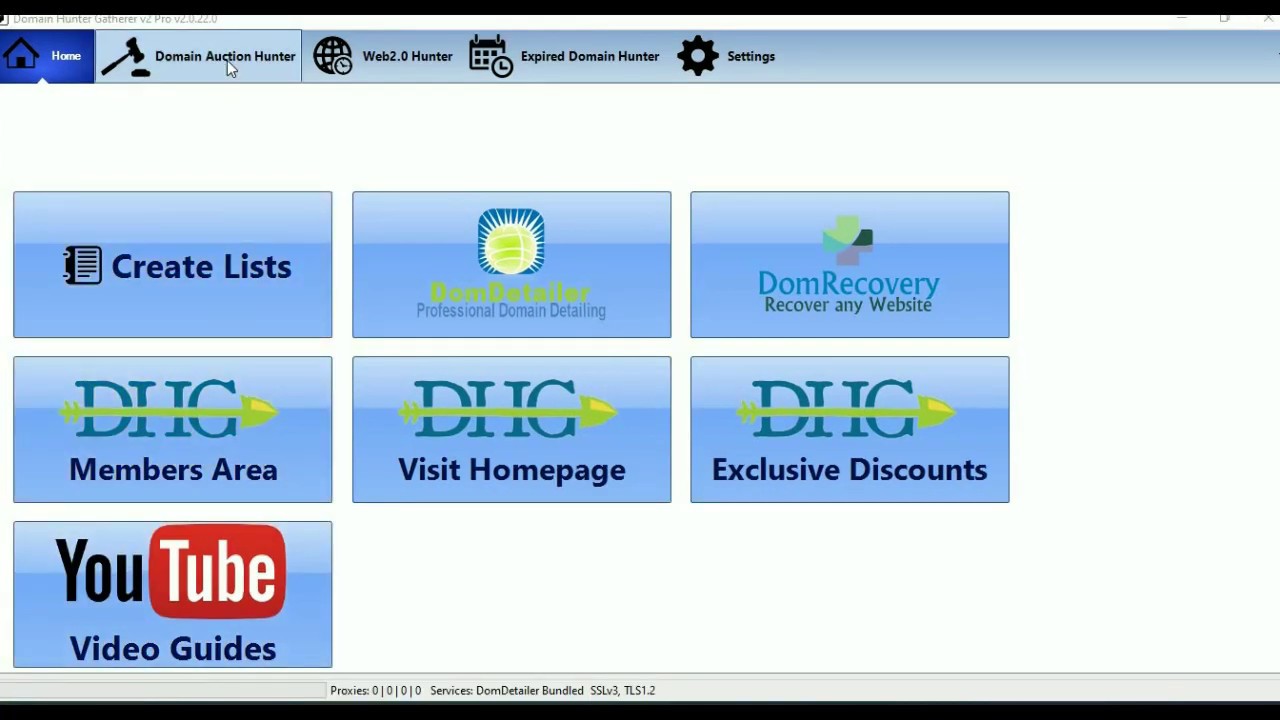This screenshot has height=720, width=1280.
Task: Click Proxies: 0|0|0|0 status text
Action: 375,690
